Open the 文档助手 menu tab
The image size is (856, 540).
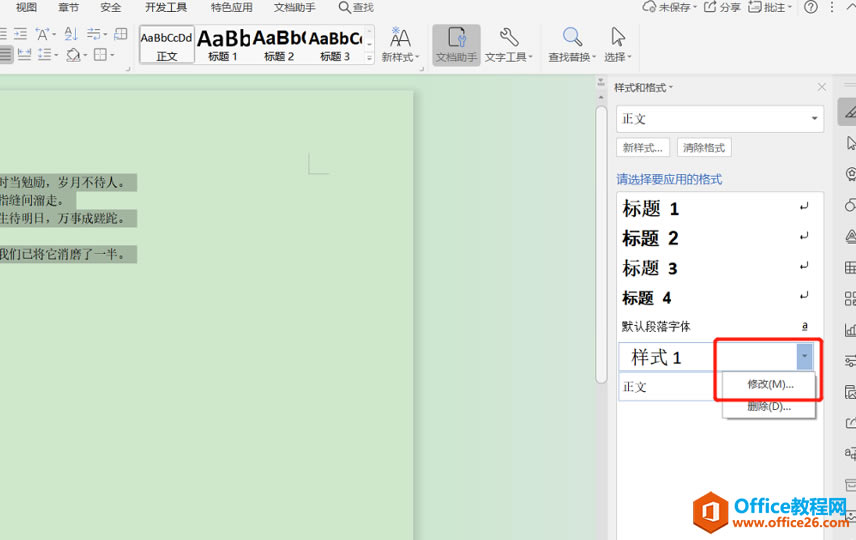click(294, 7)
